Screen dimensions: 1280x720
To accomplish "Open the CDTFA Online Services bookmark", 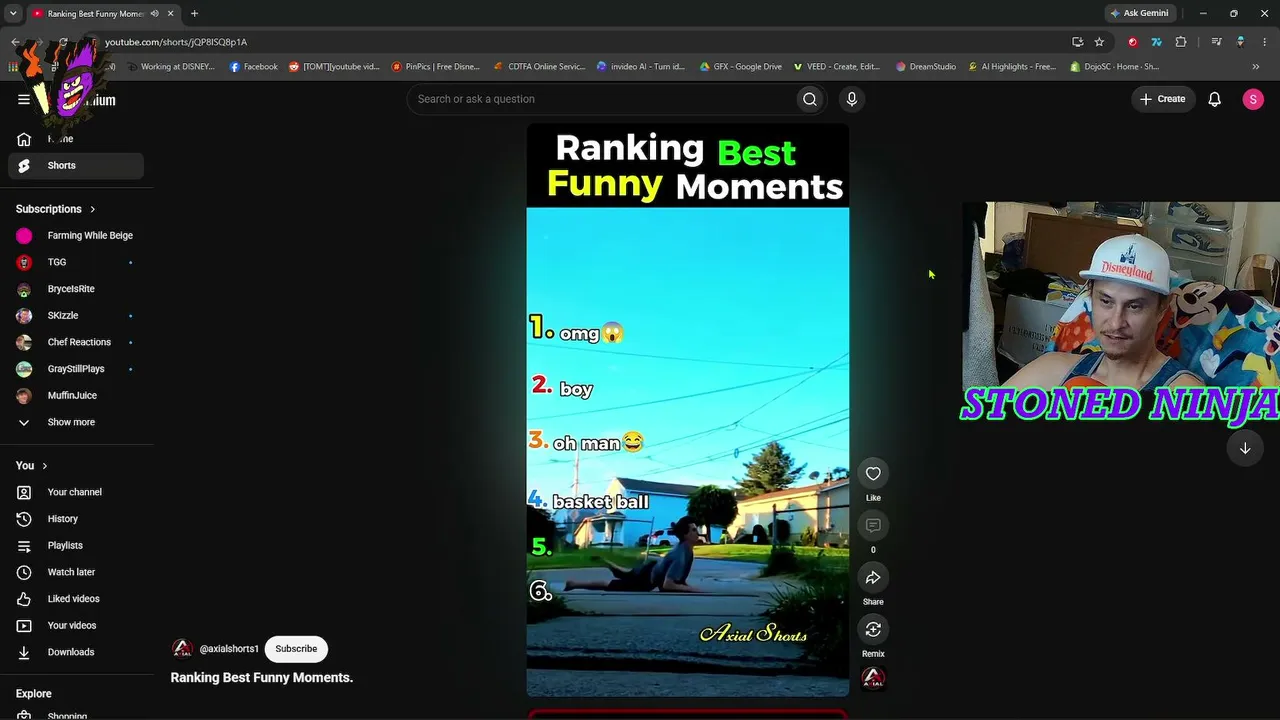I will pyautogui.click(x=539, y=67).
